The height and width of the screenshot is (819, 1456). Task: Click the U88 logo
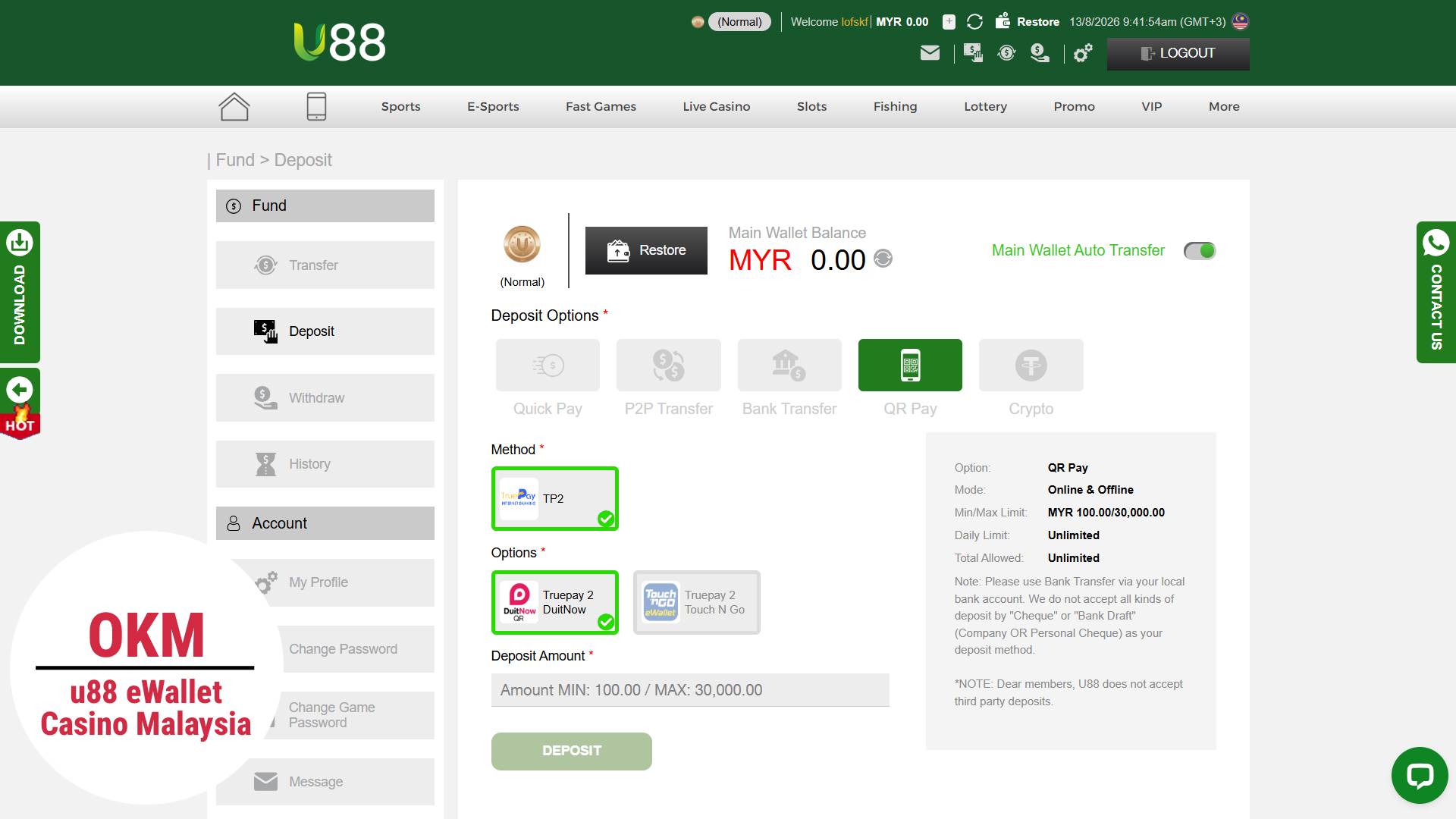pyautogui.click(x=340, y=42)
